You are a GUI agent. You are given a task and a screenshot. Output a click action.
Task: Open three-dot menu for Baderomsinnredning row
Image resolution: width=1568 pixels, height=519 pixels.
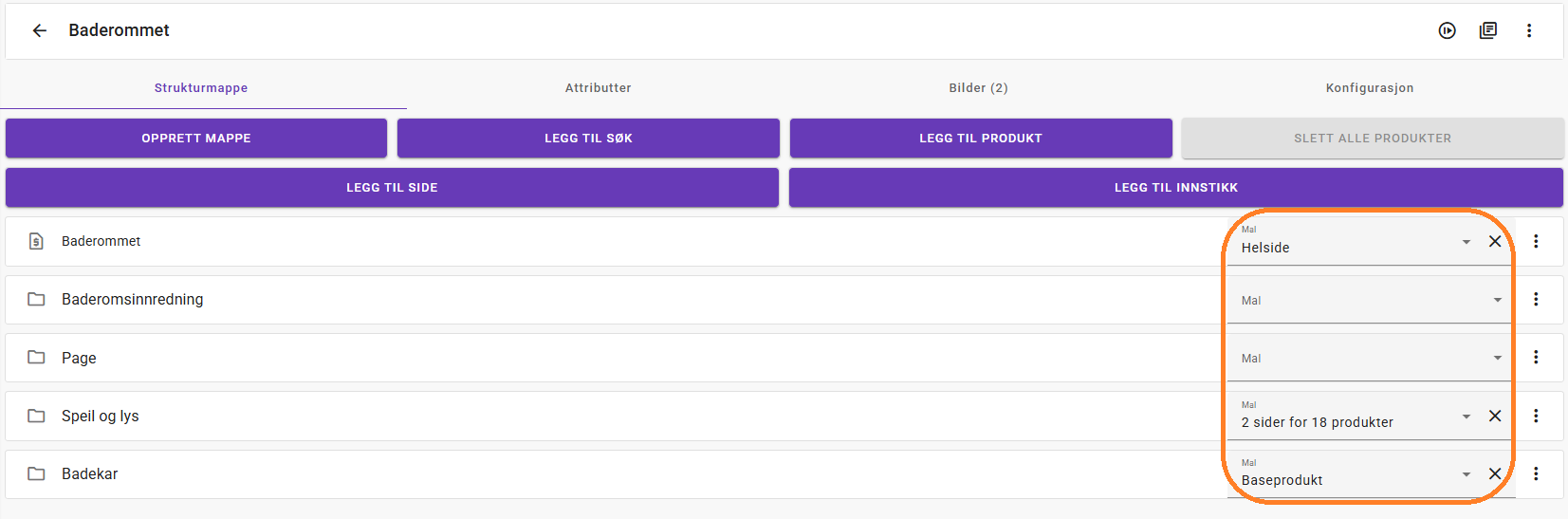(x=1536, y=299)
